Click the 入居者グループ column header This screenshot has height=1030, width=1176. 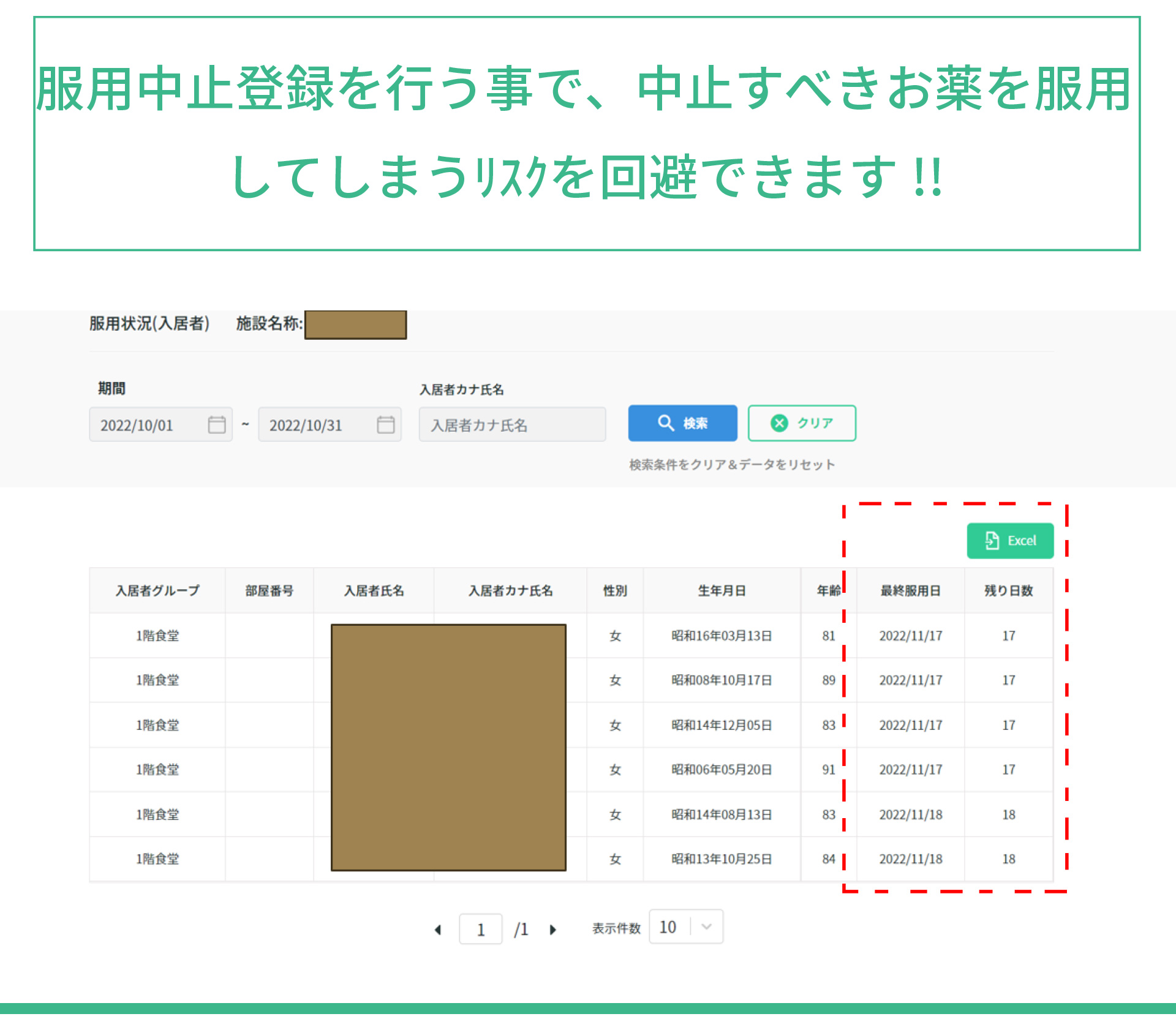click(x=157, y=591)
